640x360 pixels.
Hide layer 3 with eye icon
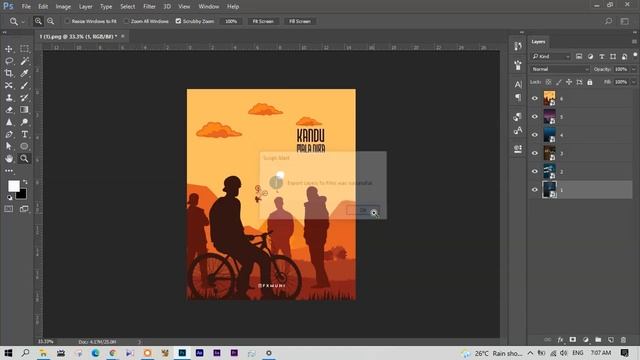tap(535, 153)
